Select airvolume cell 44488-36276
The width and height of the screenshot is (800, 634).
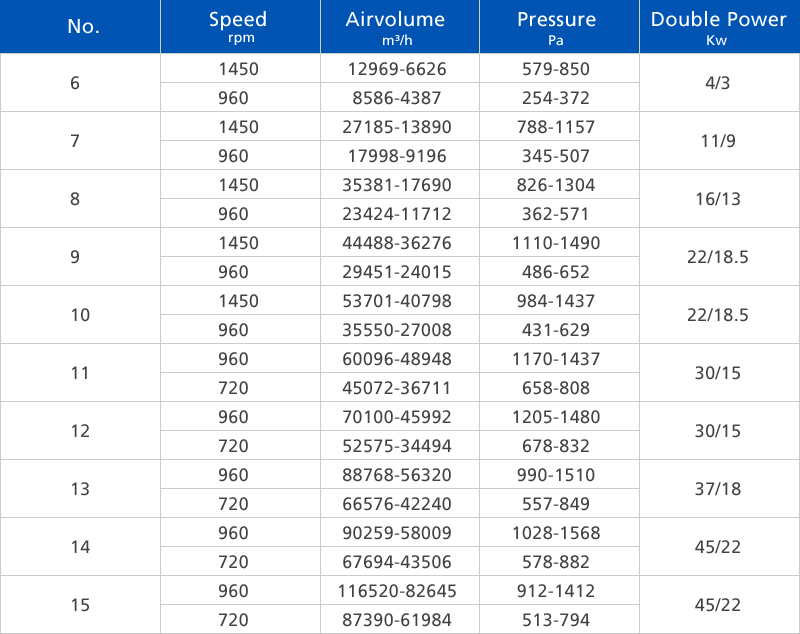click(397, 243)
